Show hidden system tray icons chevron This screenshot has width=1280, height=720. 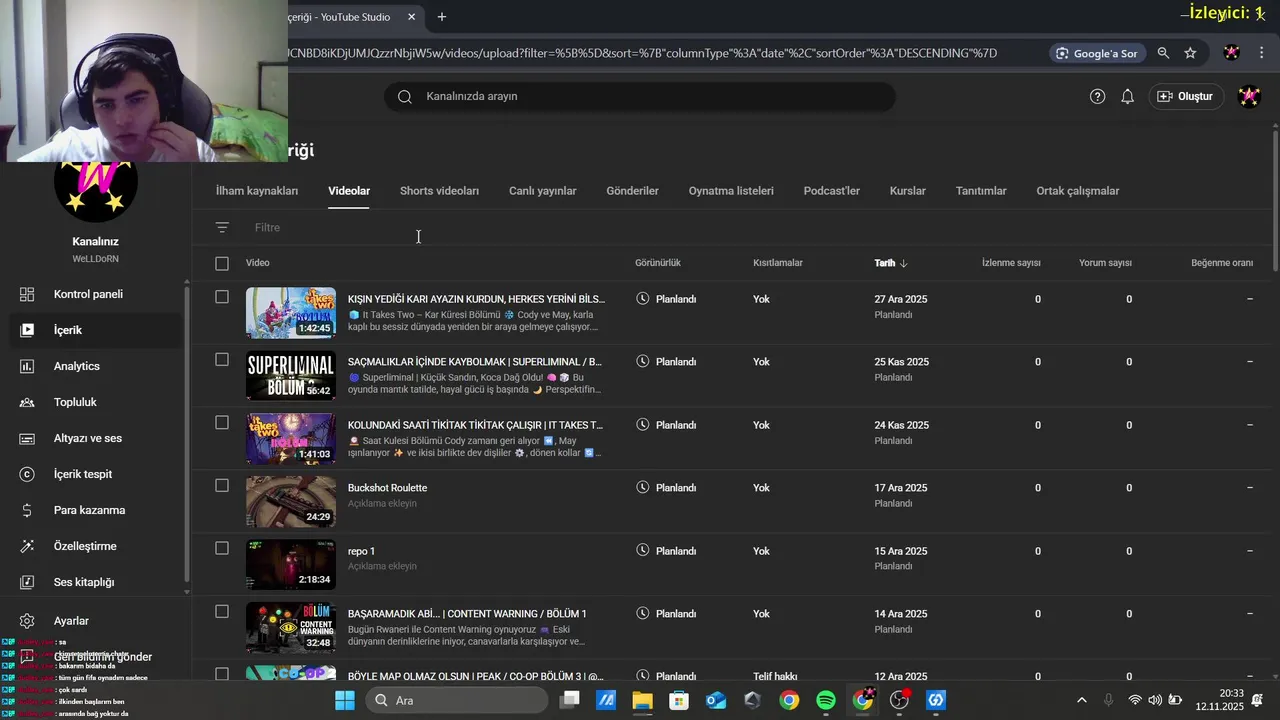pyautogui.click(x=1081, y=700)
